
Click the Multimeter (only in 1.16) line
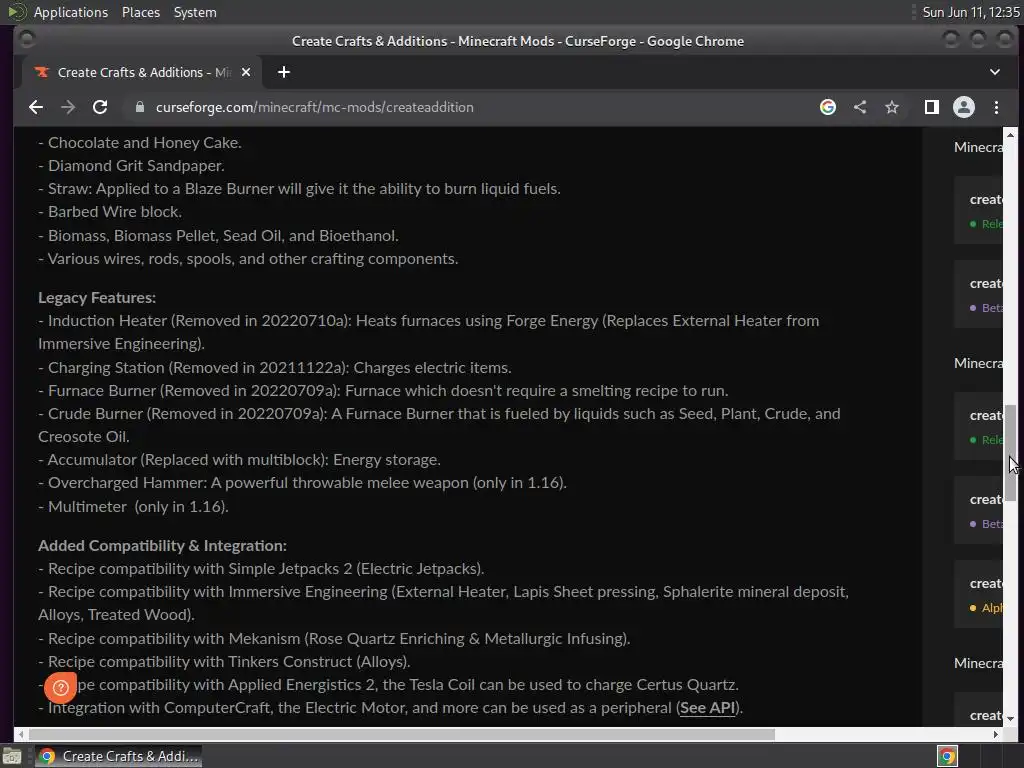point(133,507)
